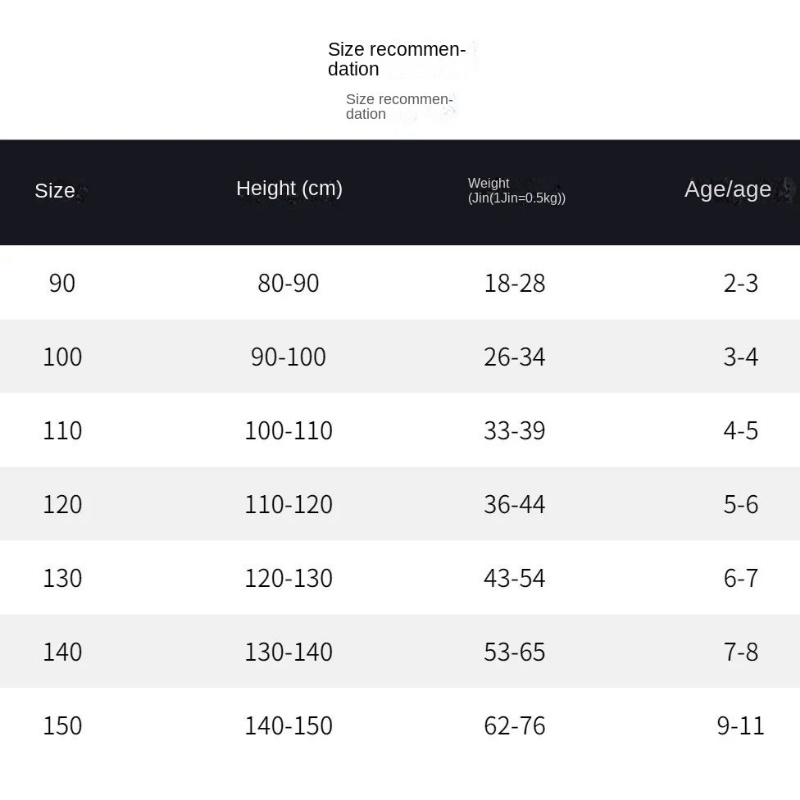Click the height range '90-100'
800x800 pixels.
[288, 357]
